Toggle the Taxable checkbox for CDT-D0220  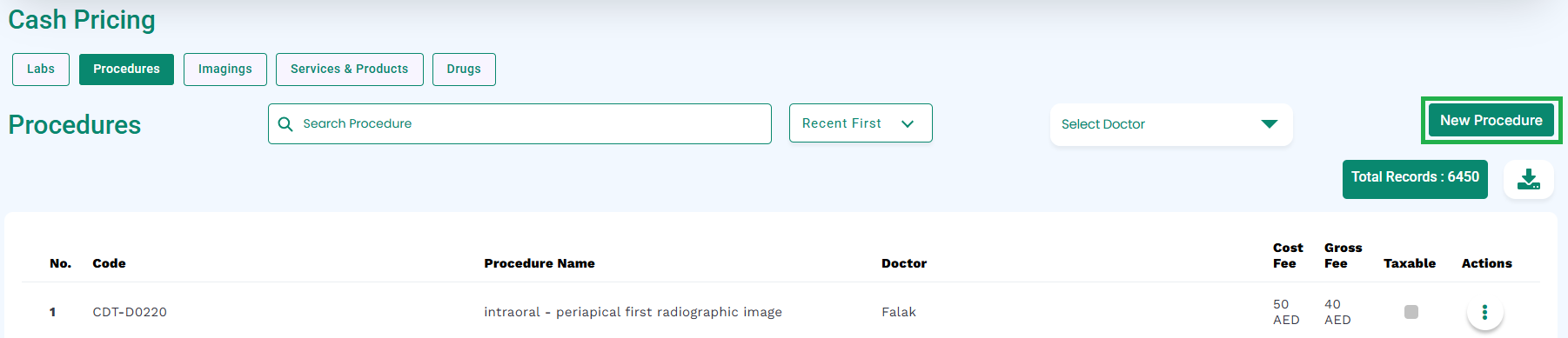click(1411, 312)
